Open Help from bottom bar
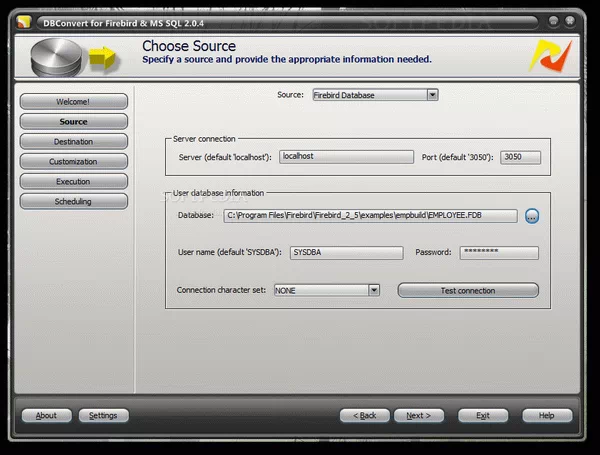Viewport: 600px width, 455px height. coord(547,416)
